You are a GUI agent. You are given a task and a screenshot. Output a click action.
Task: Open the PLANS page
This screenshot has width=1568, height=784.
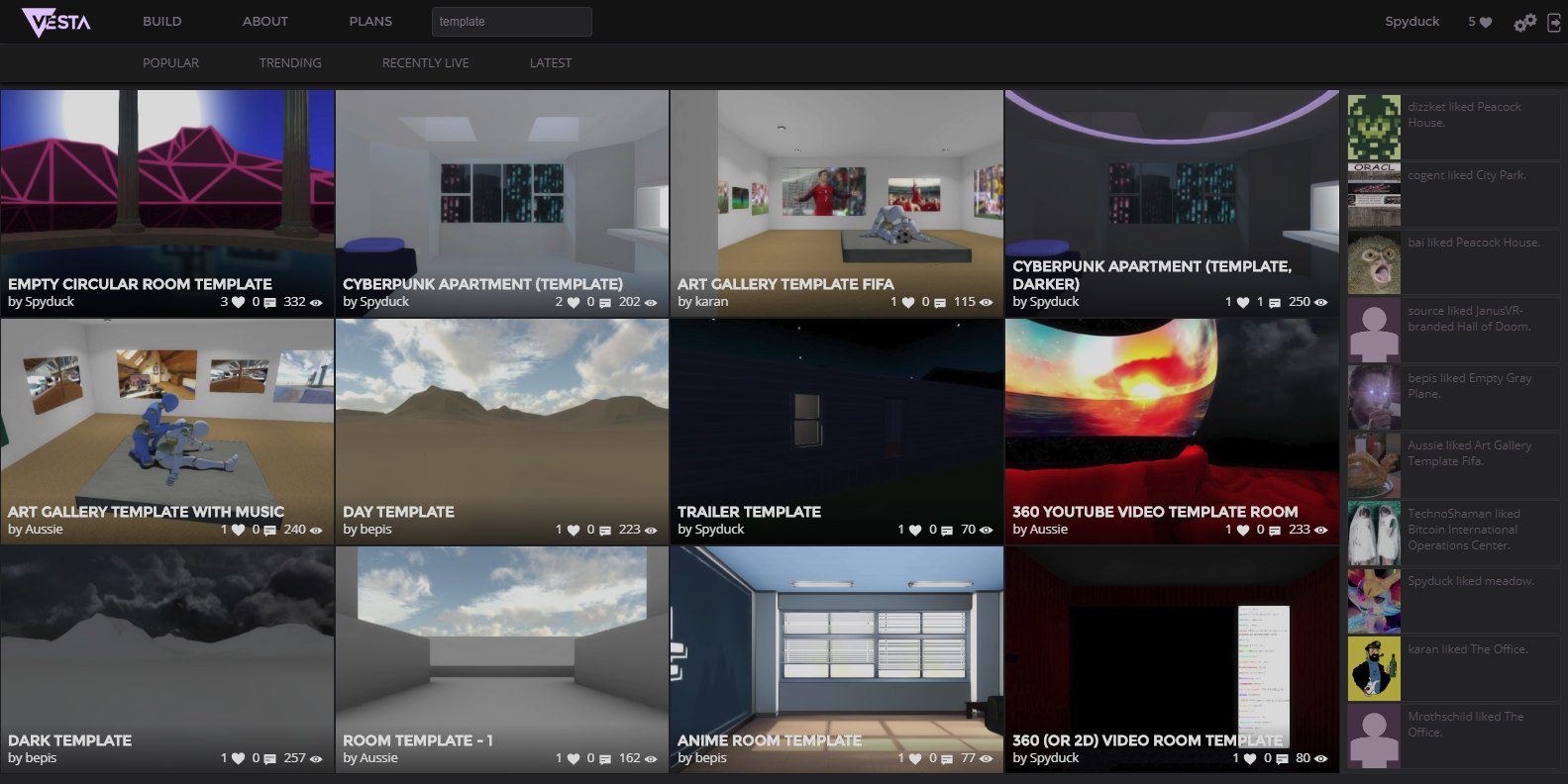click(370, 22)
